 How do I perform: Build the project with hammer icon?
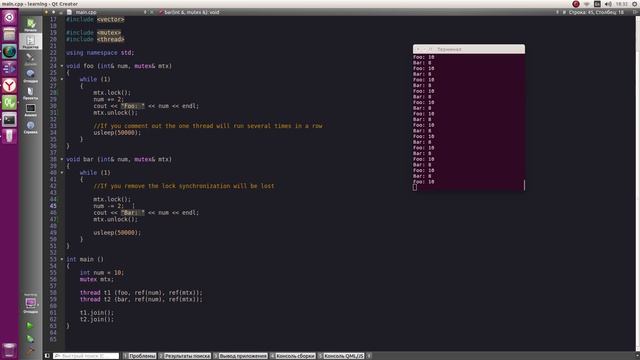pyautogui.click(x=30, y=350)
